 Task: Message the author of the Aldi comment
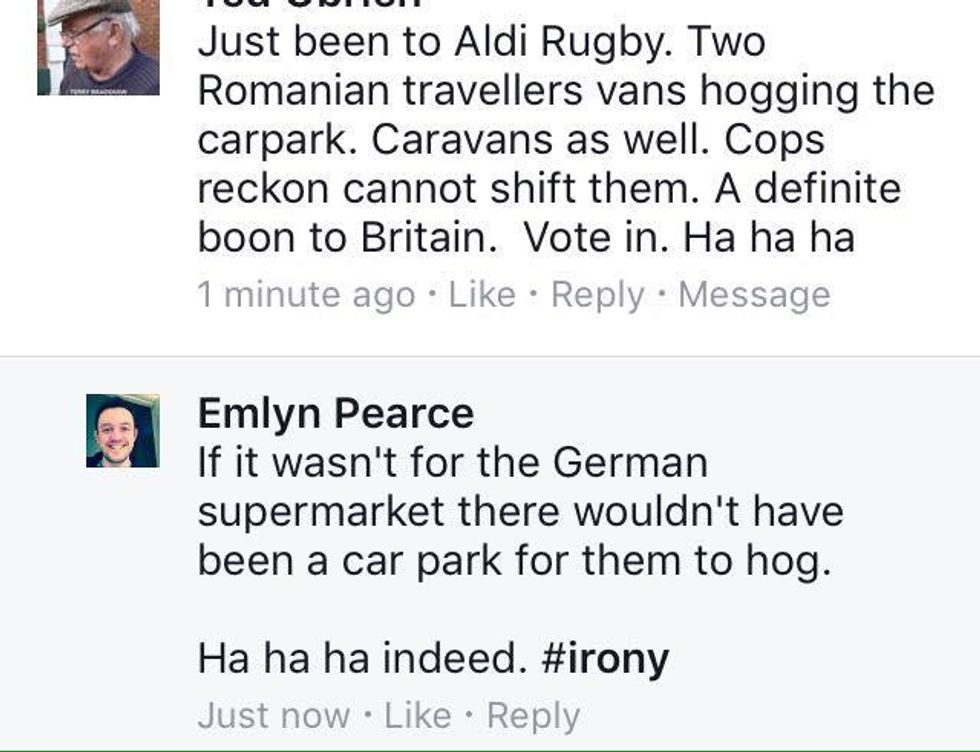[753, 295]
